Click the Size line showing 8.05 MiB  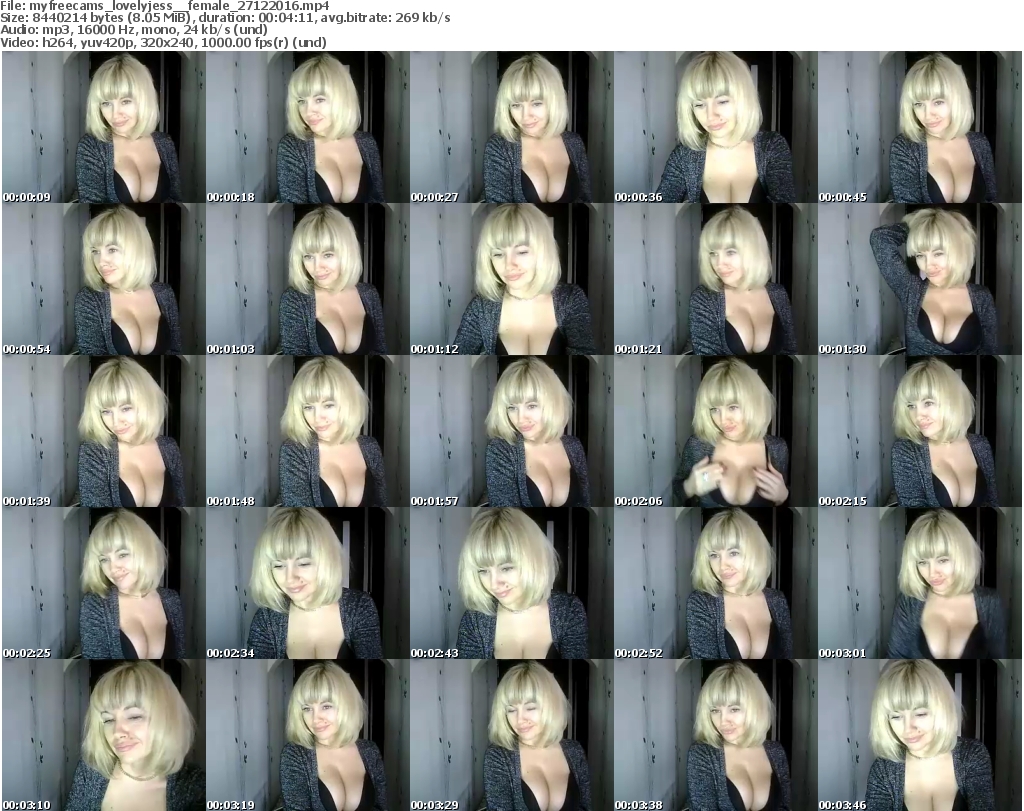tap(225, 18)
